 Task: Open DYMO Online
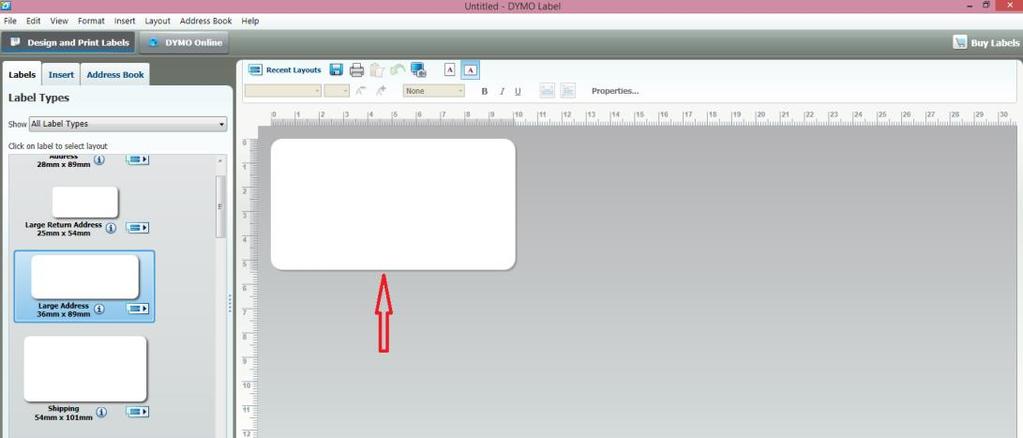184,43
